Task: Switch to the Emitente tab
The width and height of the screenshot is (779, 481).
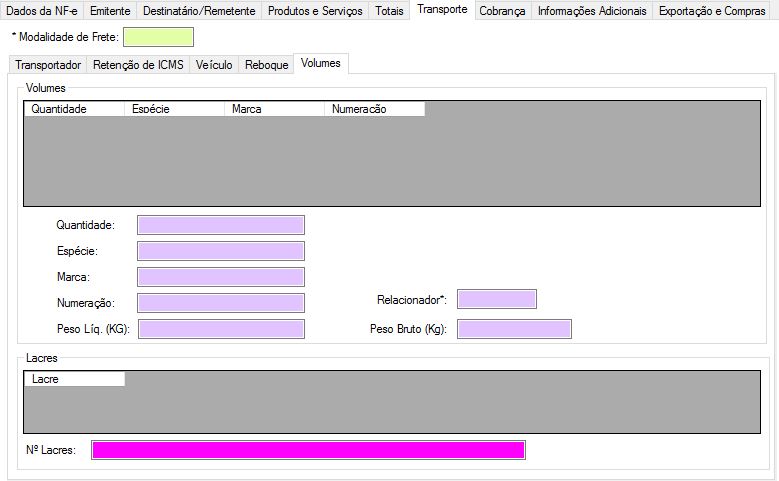Action: click(110, 10)
